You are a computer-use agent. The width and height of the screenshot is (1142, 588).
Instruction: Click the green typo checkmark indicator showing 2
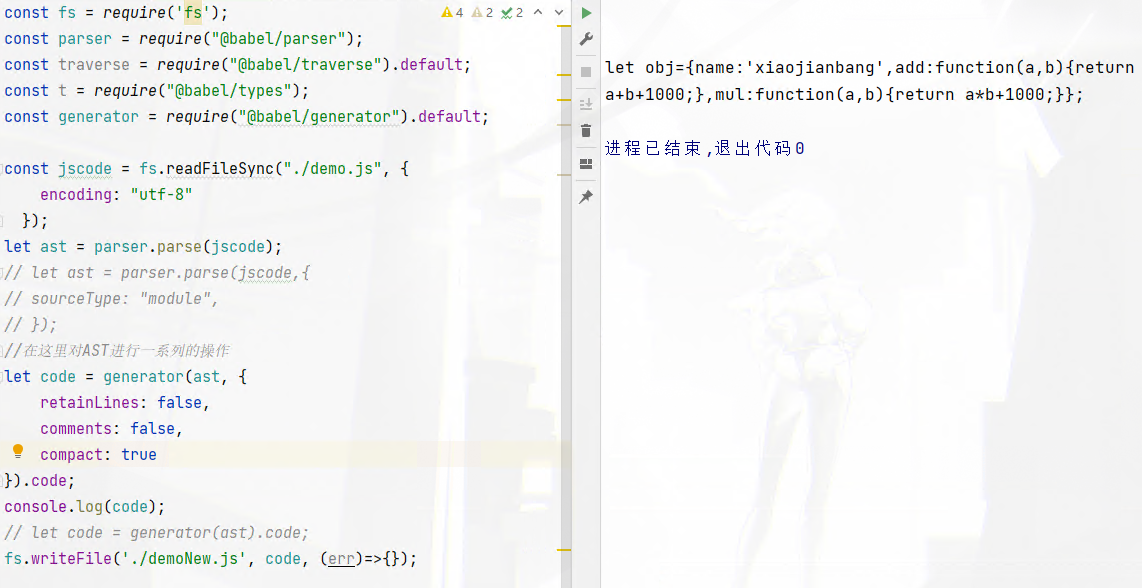[x=512, y=13]
